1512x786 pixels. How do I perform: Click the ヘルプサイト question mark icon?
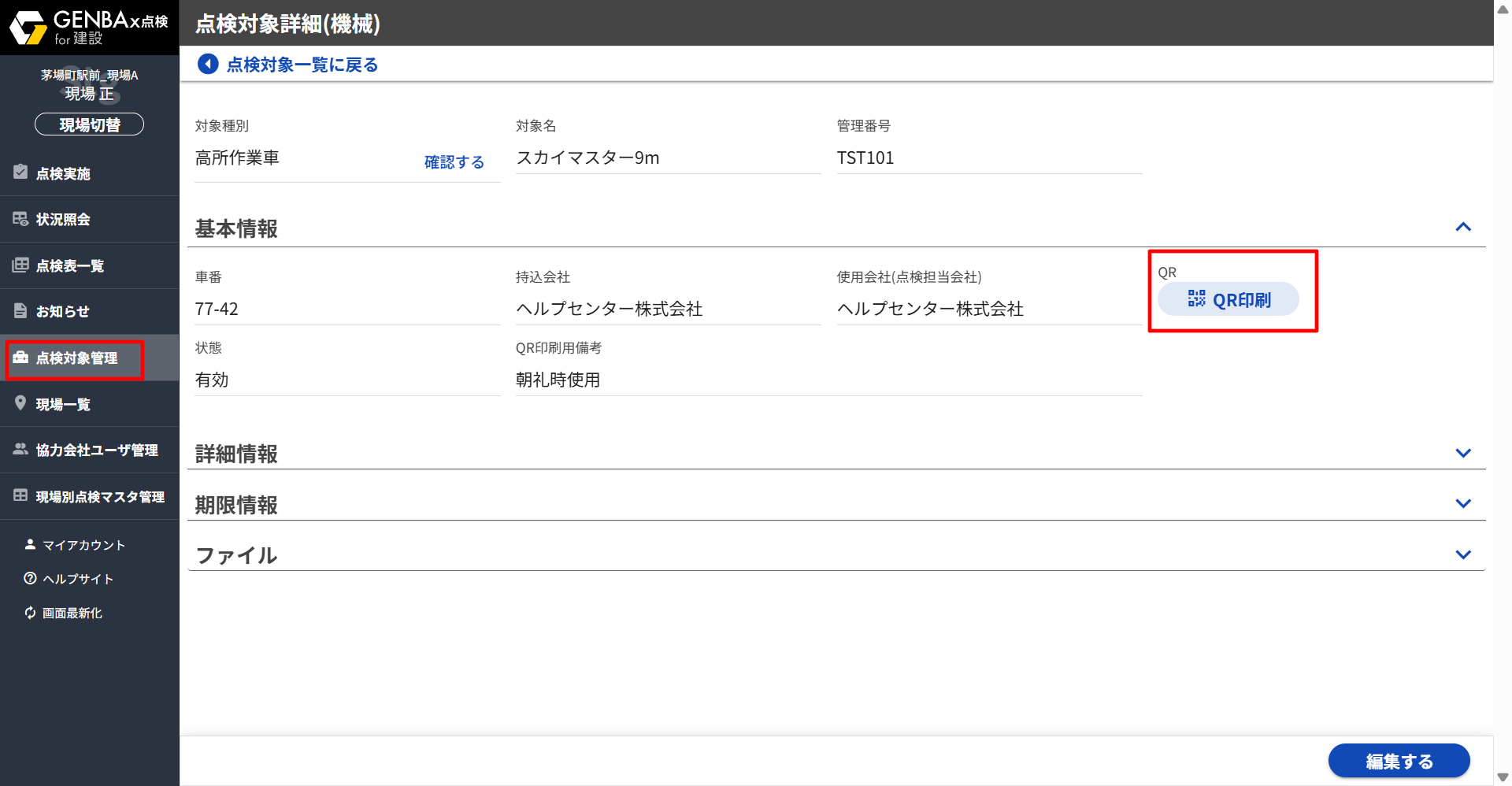click(x=30, y=578)
